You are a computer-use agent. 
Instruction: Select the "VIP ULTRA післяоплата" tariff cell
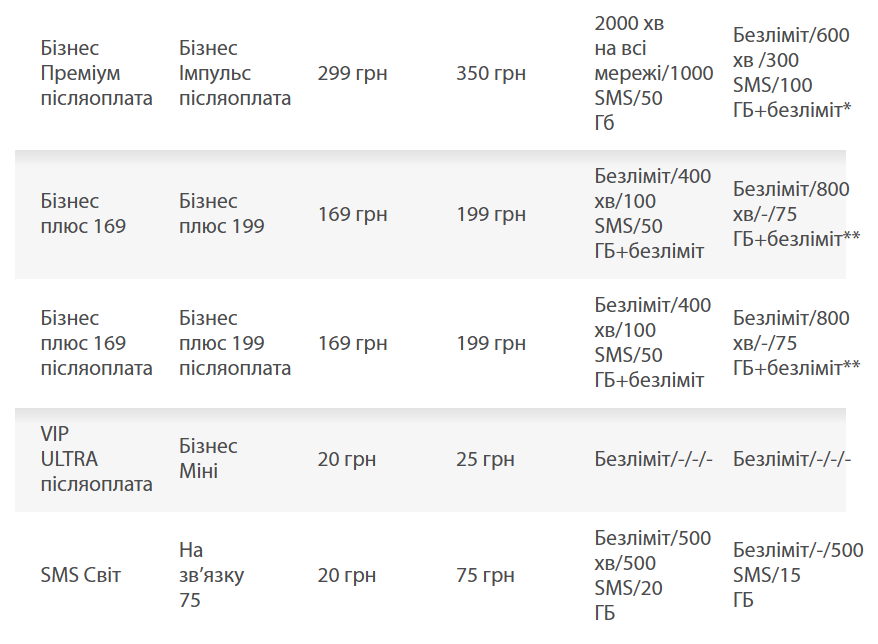[96, 459]
